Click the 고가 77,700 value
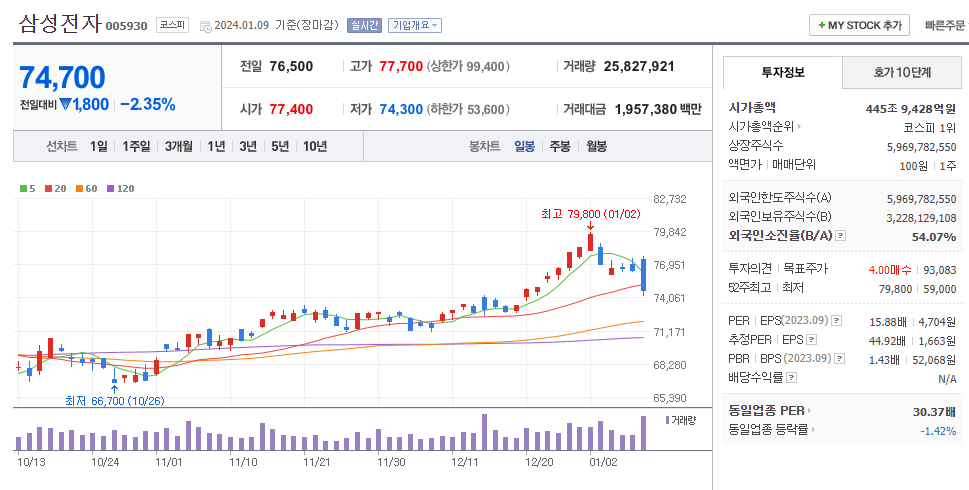969x490 pixels. pos(401,66)
